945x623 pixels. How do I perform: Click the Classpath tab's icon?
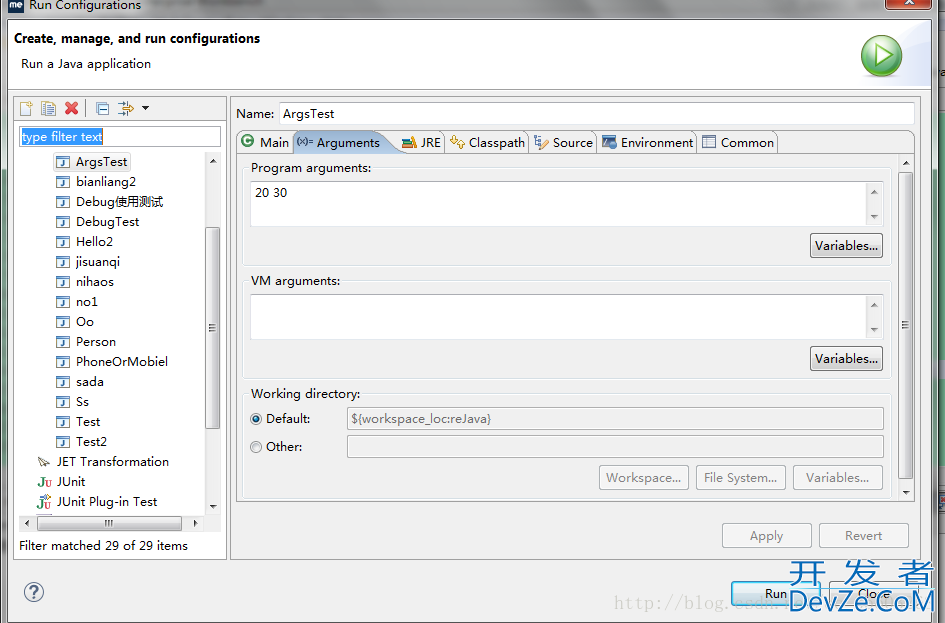point(457,142)
